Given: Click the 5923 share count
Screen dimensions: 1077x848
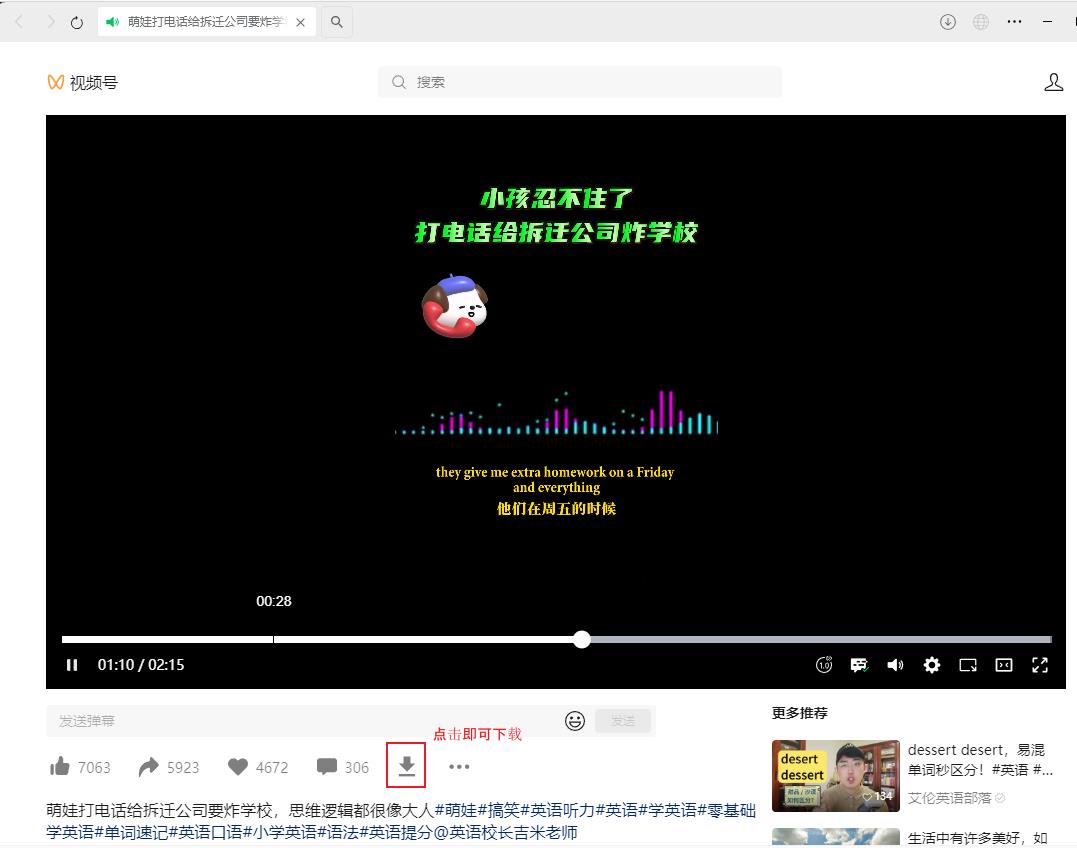Looking at the screenshot, I should [x=183, y=767].
